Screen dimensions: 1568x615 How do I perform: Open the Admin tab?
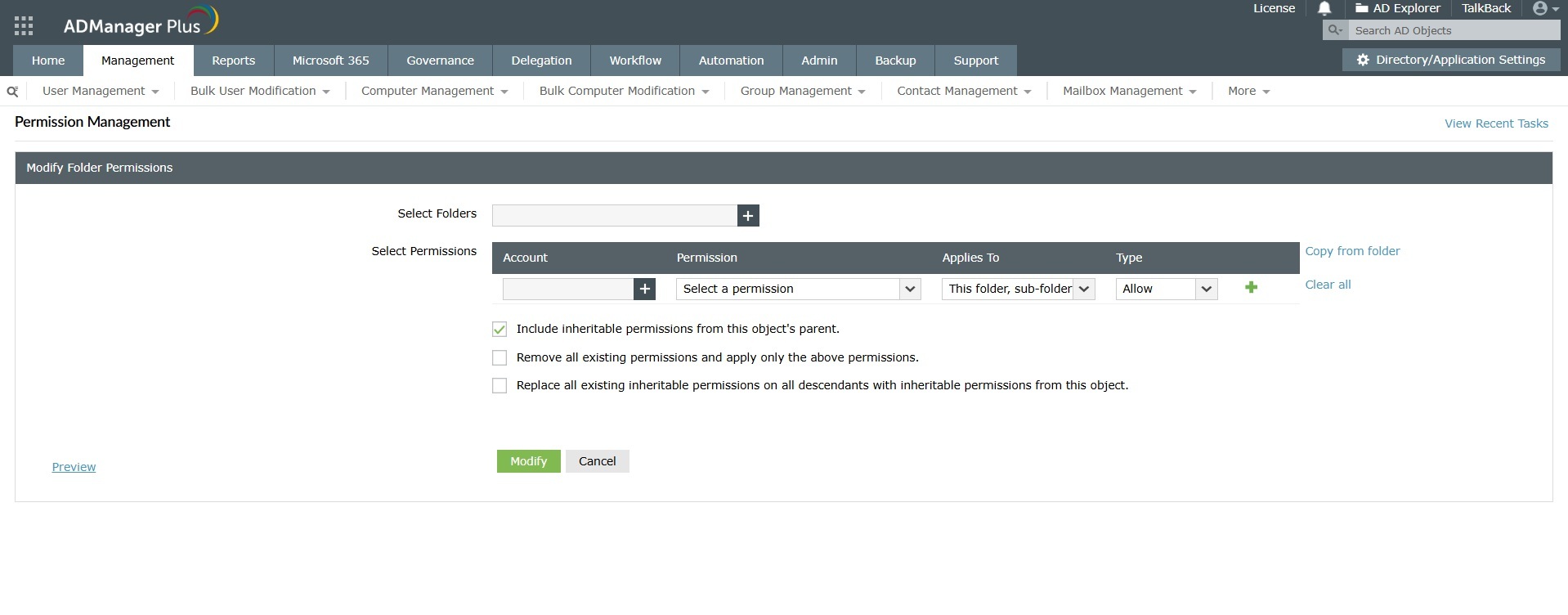(x=819, y=61)
